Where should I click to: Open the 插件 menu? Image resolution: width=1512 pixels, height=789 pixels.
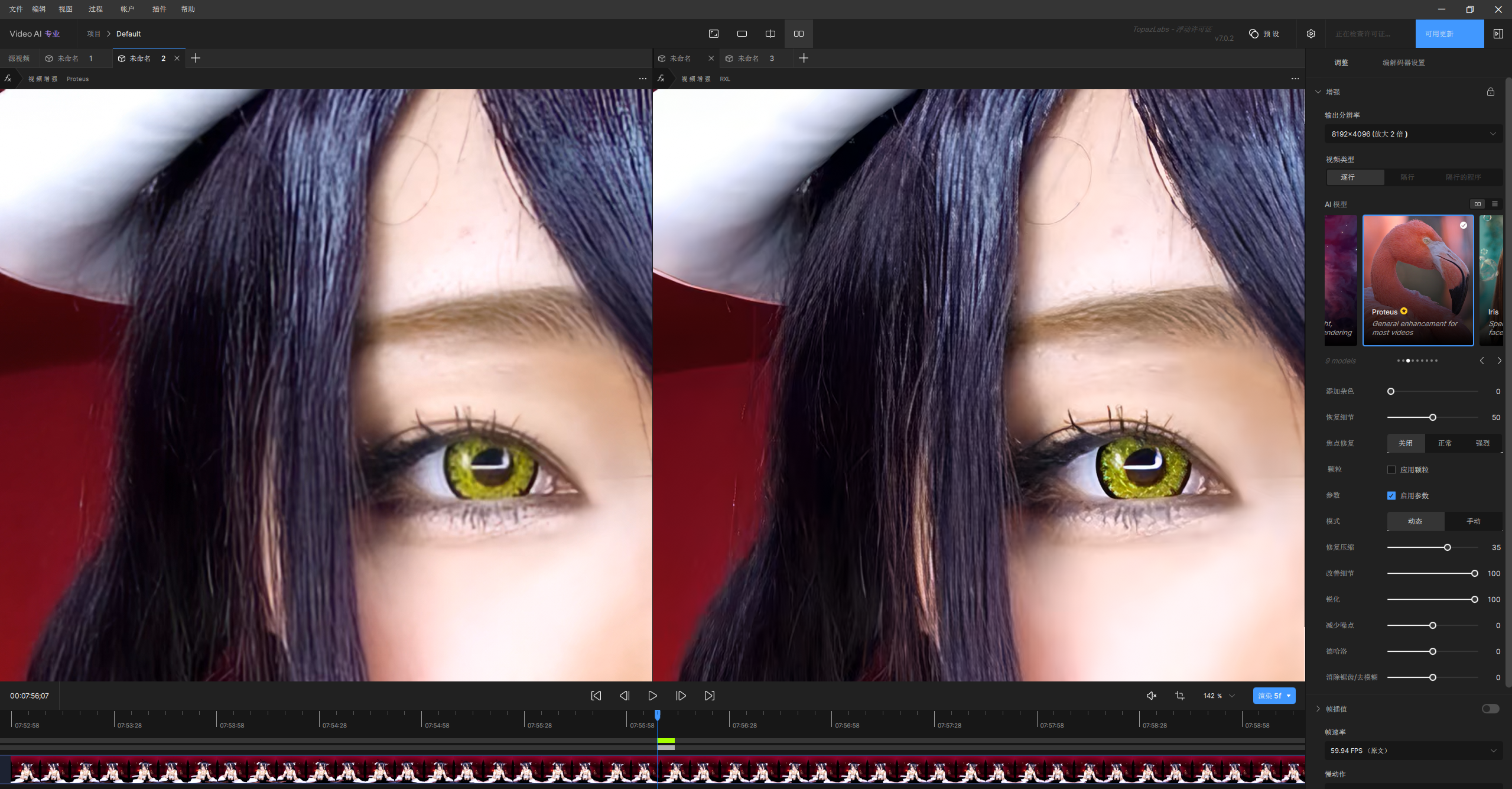[x=159, y=9]
